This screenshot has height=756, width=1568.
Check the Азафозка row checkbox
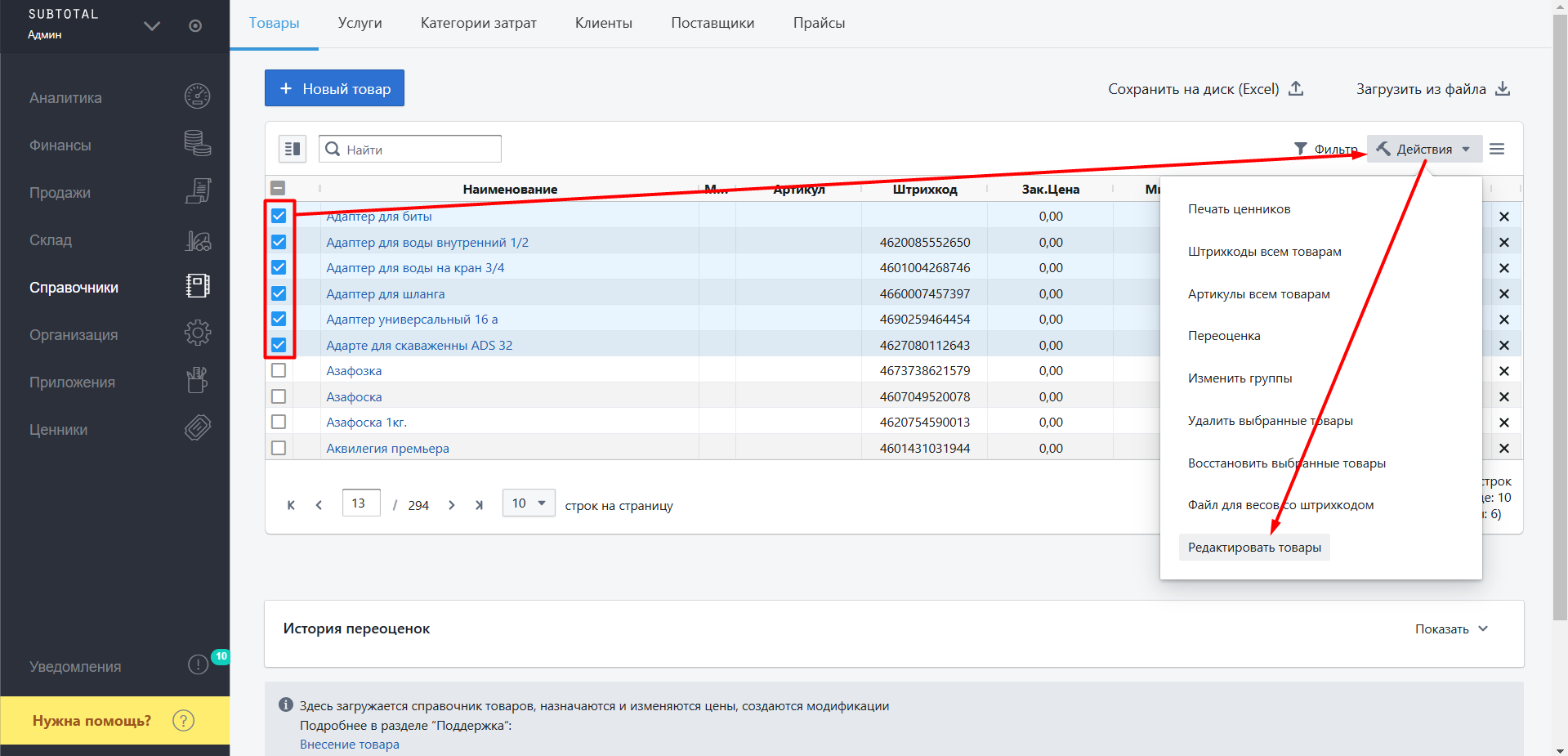point(279,370)
